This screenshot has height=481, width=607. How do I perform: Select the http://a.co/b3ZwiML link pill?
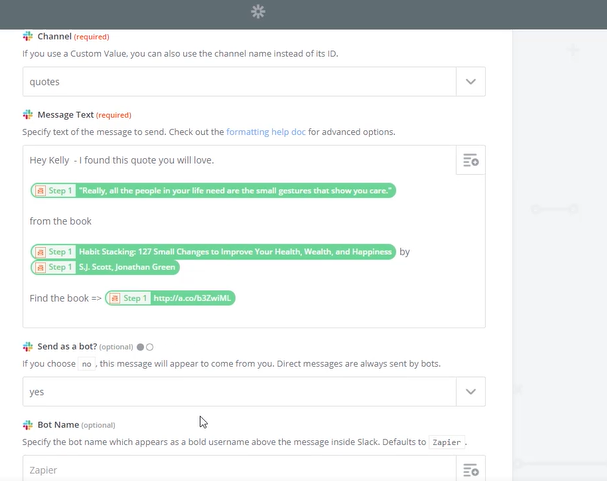tap(170, 298)
